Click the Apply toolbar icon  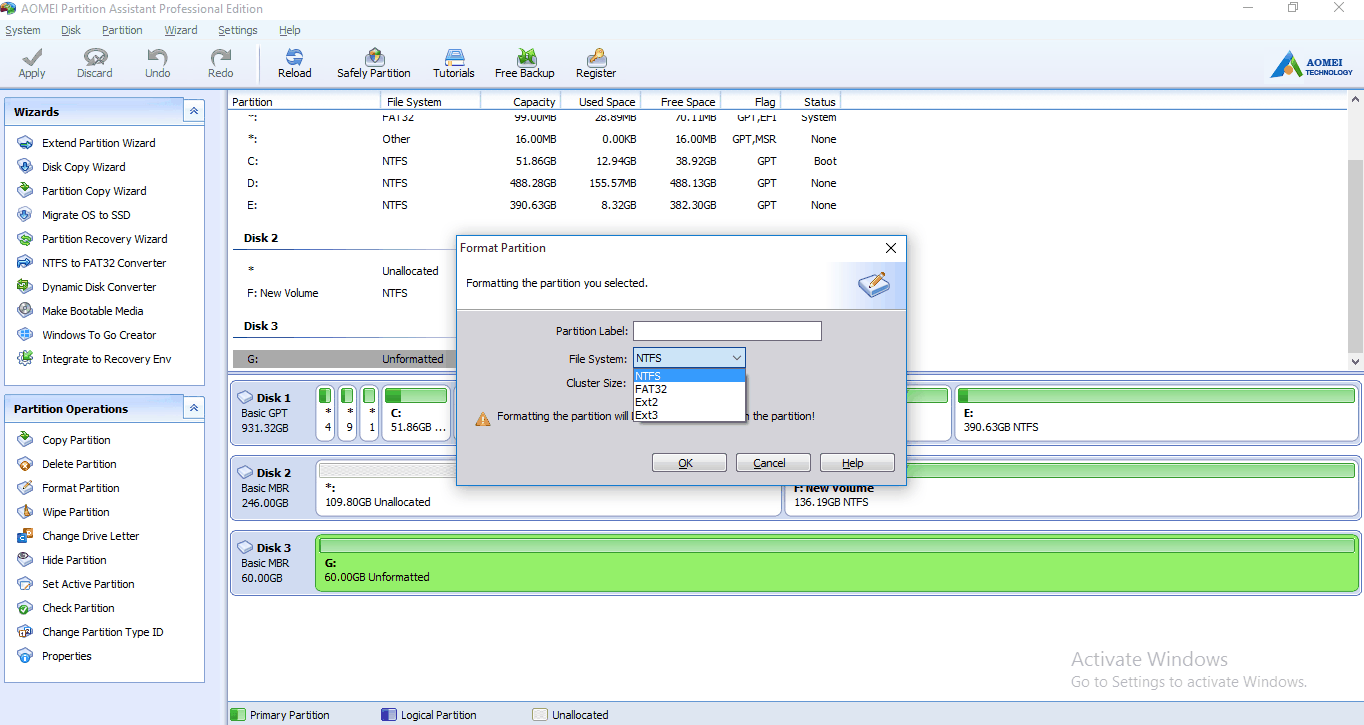pos(32,63)
